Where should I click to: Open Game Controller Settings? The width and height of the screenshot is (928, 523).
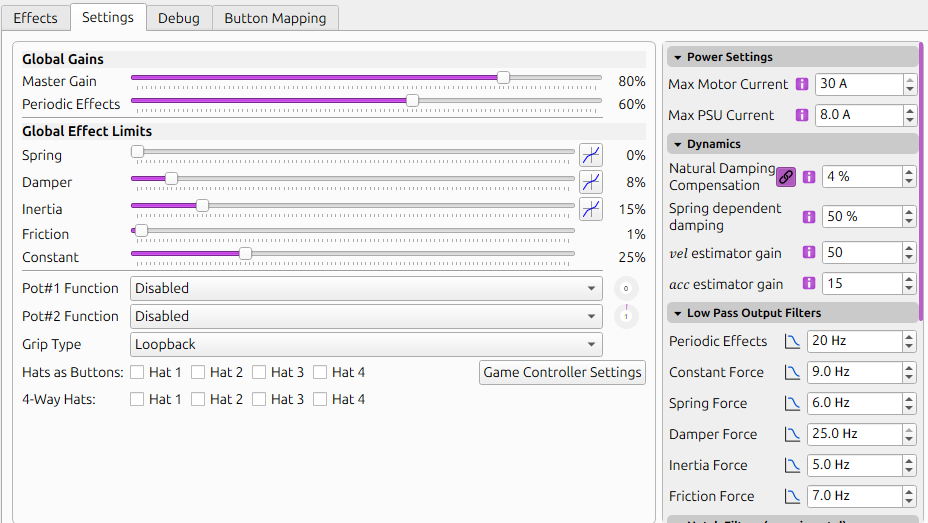click(562, 372)
